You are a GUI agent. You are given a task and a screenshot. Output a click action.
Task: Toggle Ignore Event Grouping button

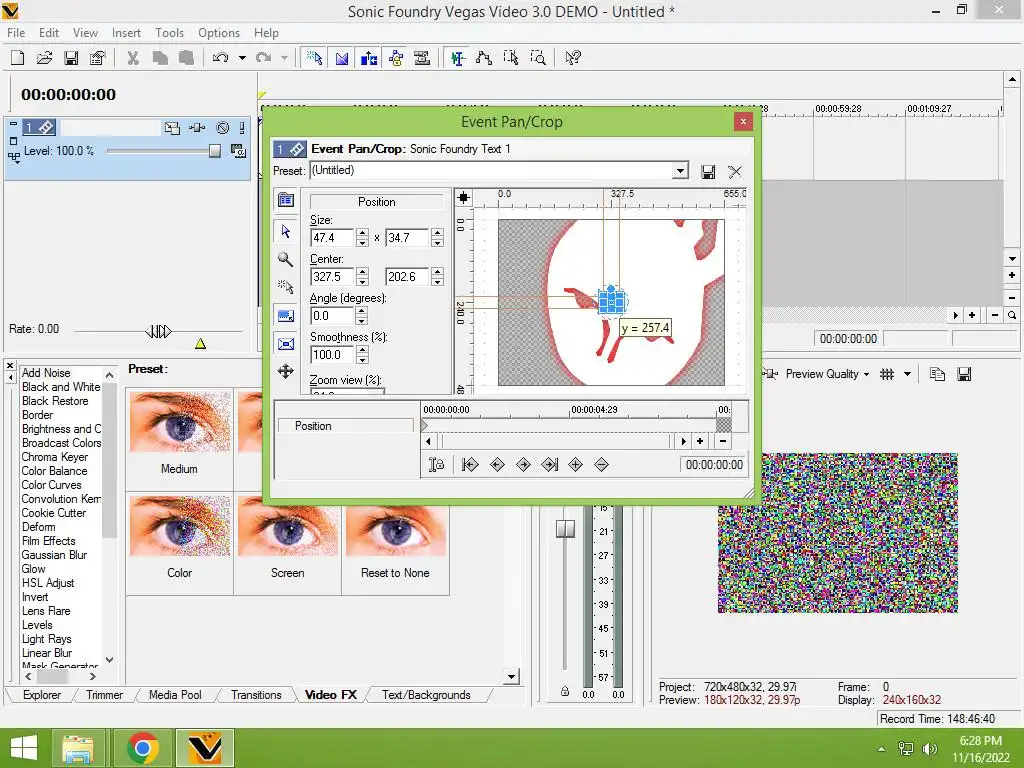pyautogui.click(x=423, y=58)
